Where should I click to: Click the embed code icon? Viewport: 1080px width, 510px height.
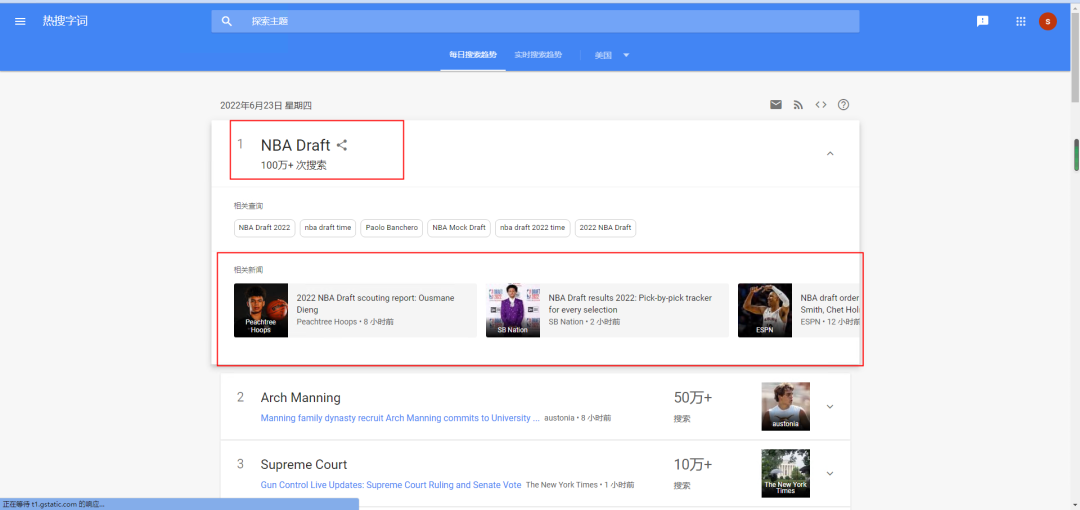coord(820,105)
